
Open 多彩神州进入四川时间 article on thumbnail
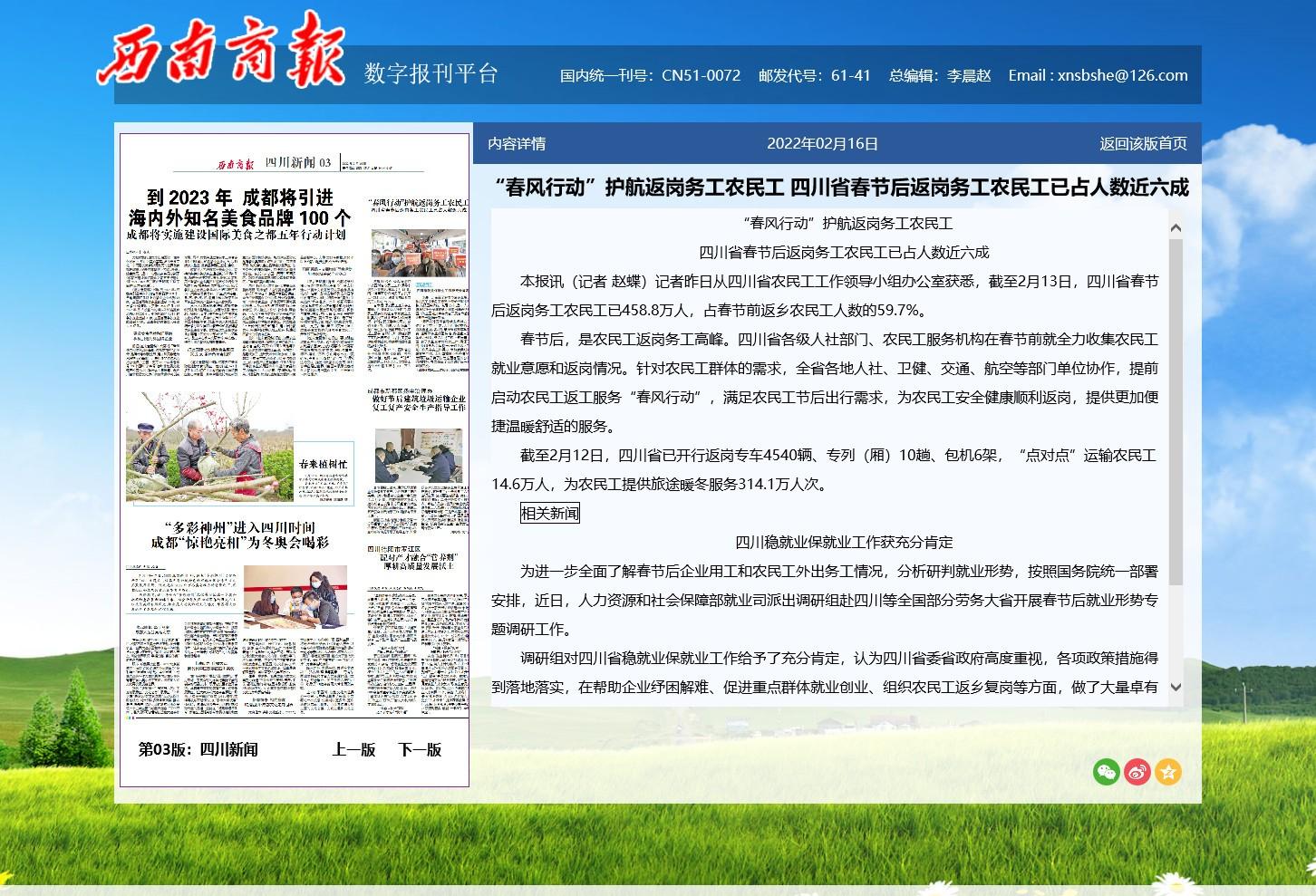(x=239, y=535)
